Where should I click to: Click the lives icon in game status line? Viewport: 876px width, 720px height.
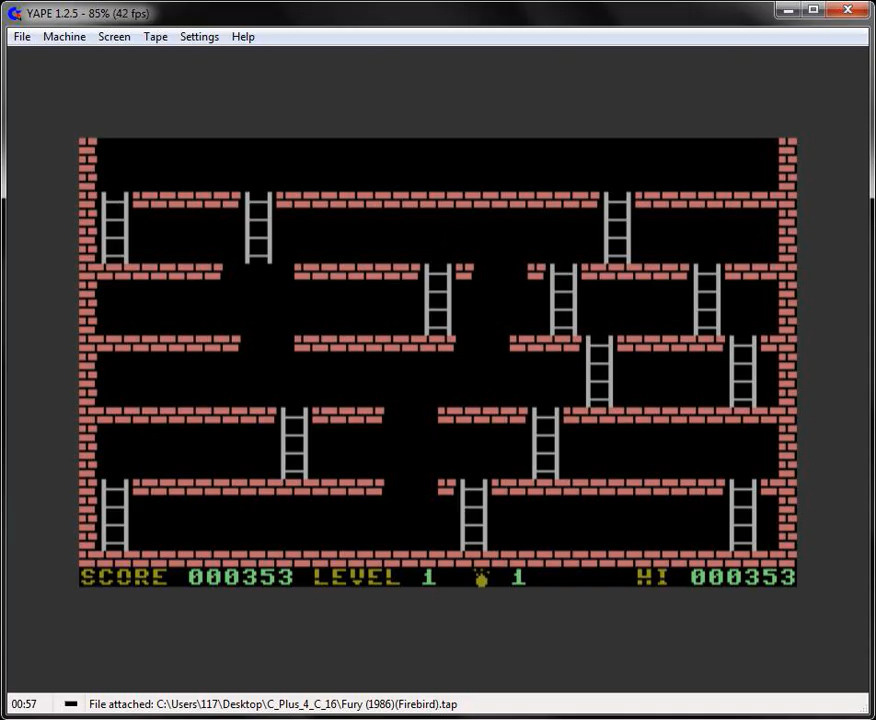pyautogui.click(x=481, y=578)
